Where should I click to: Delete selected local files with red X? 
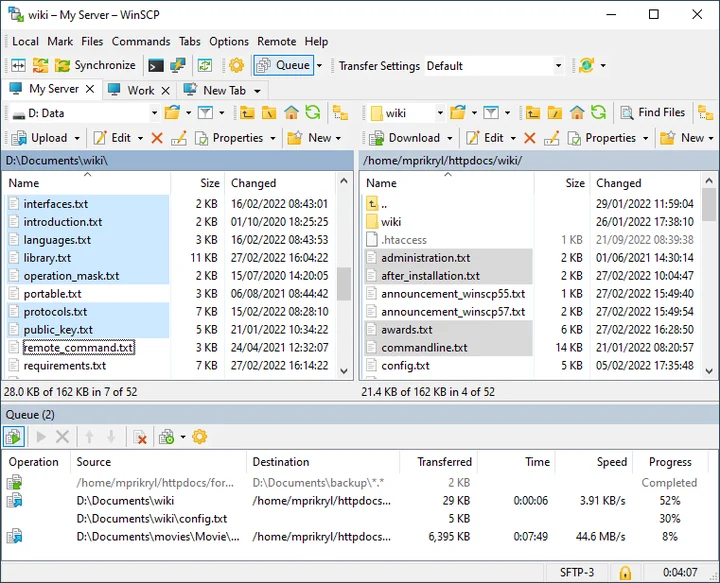[157, 138]
